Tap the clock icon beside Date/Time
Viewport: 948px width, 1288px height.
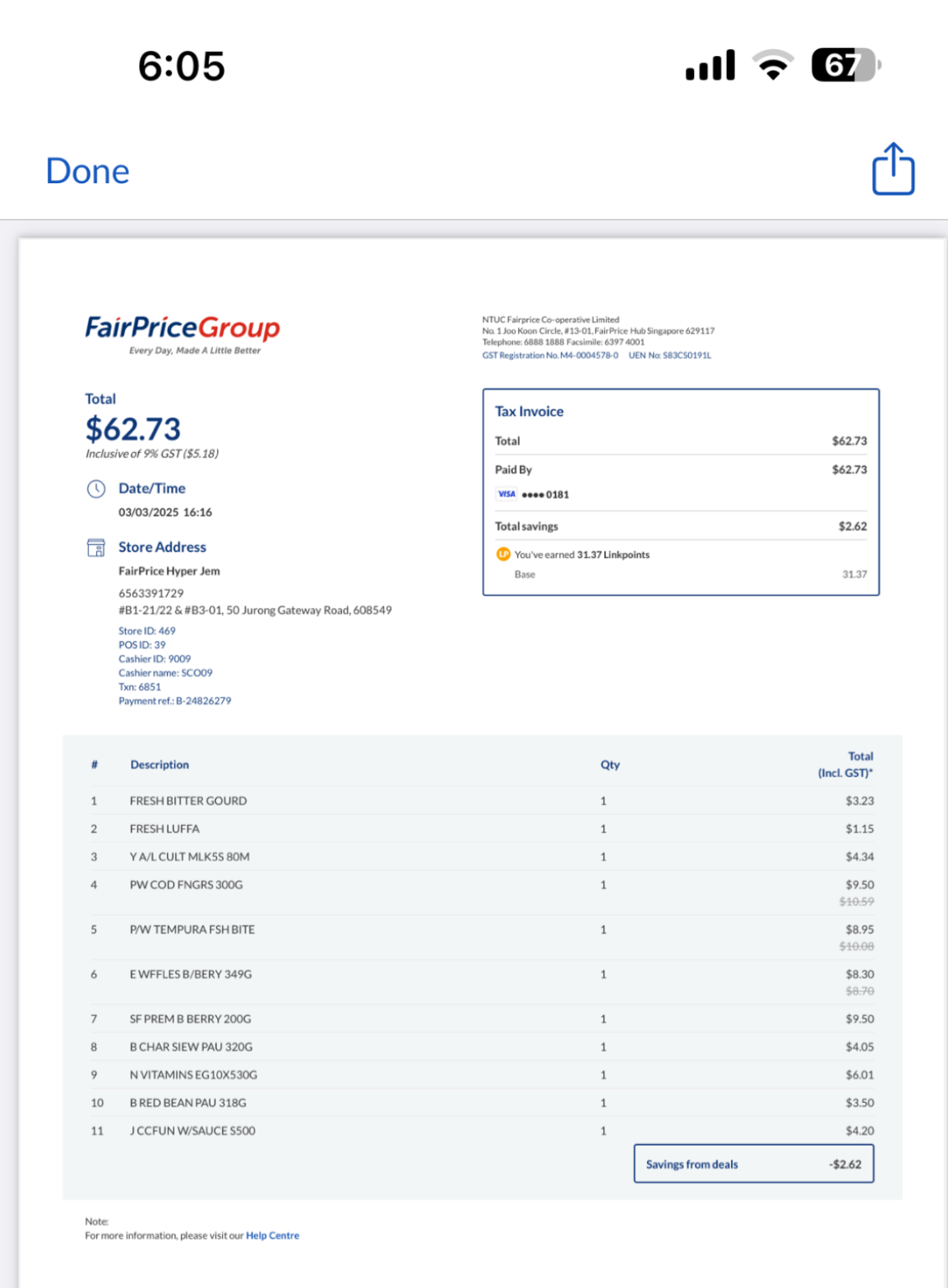tap(96, 489)
